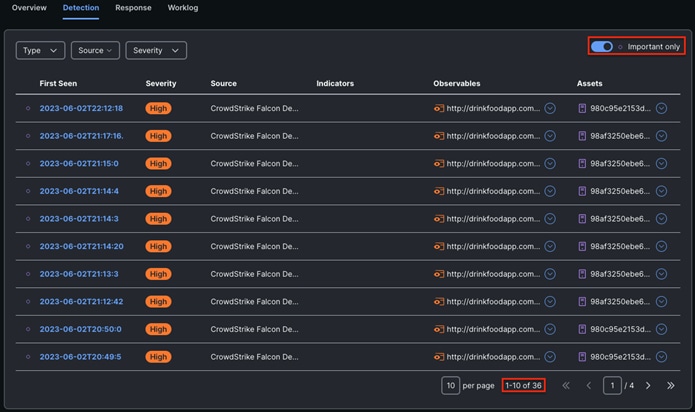695x412 pixels.
Task: Open detection 2023-06-02T21:14:3
Action: pyautogui.click(x=79, y=219)
